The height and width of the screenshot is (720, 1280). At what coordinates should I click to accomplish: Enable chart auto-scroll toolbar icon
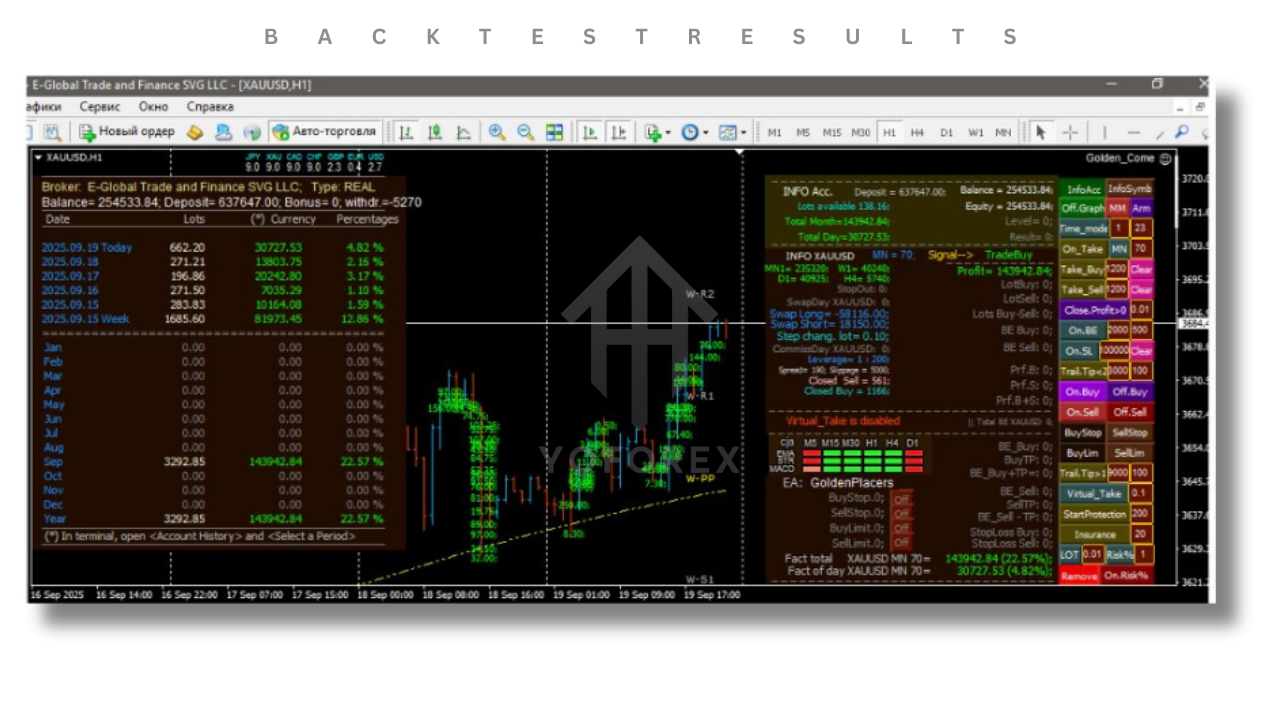point(590,132)
